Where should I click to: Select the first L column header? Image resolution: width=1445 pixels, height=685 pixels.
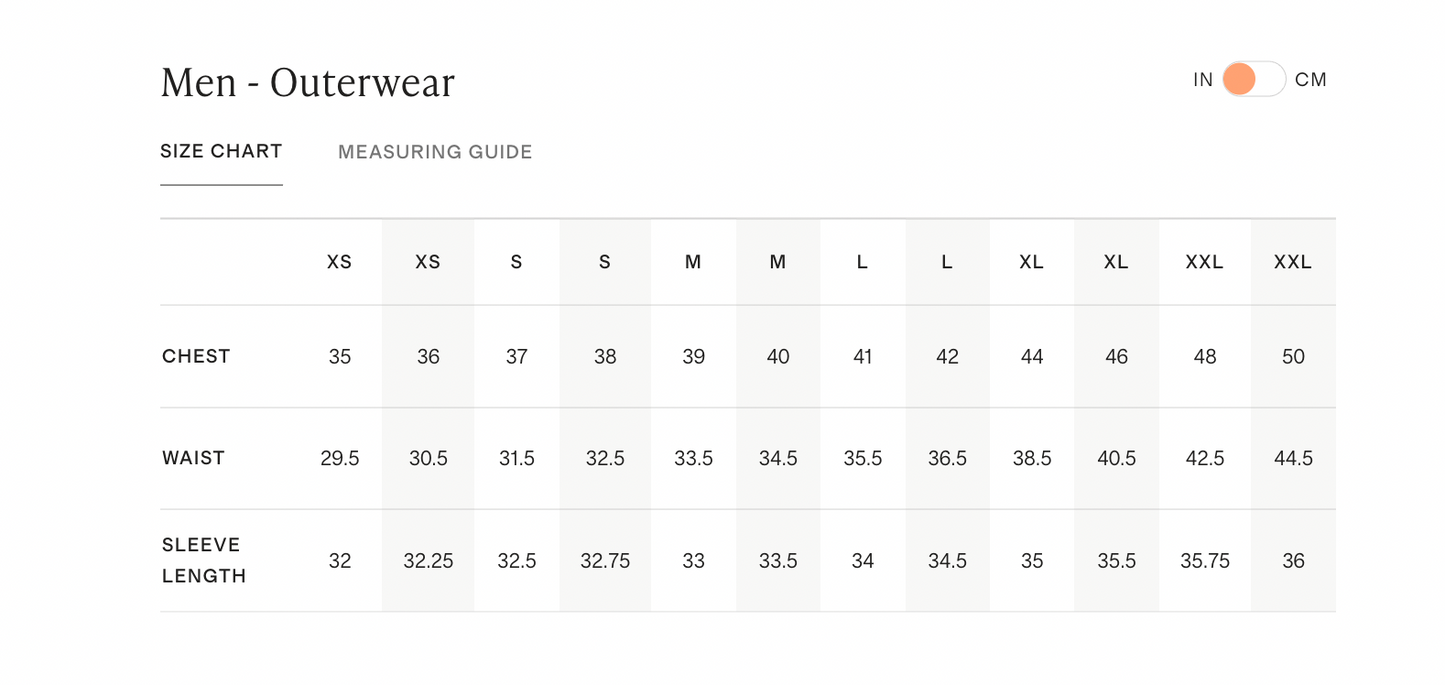(x=862, y=262)
